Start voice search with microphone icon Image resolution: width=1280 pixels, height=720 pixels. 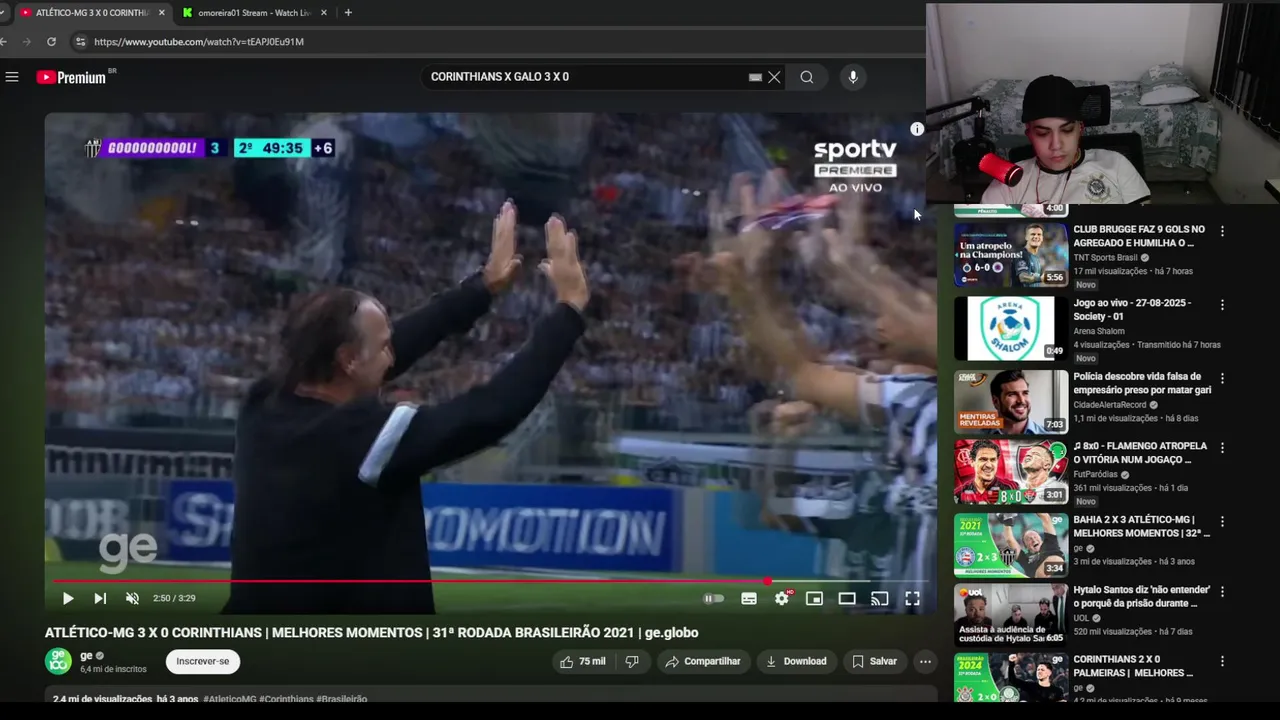point(852,77)
